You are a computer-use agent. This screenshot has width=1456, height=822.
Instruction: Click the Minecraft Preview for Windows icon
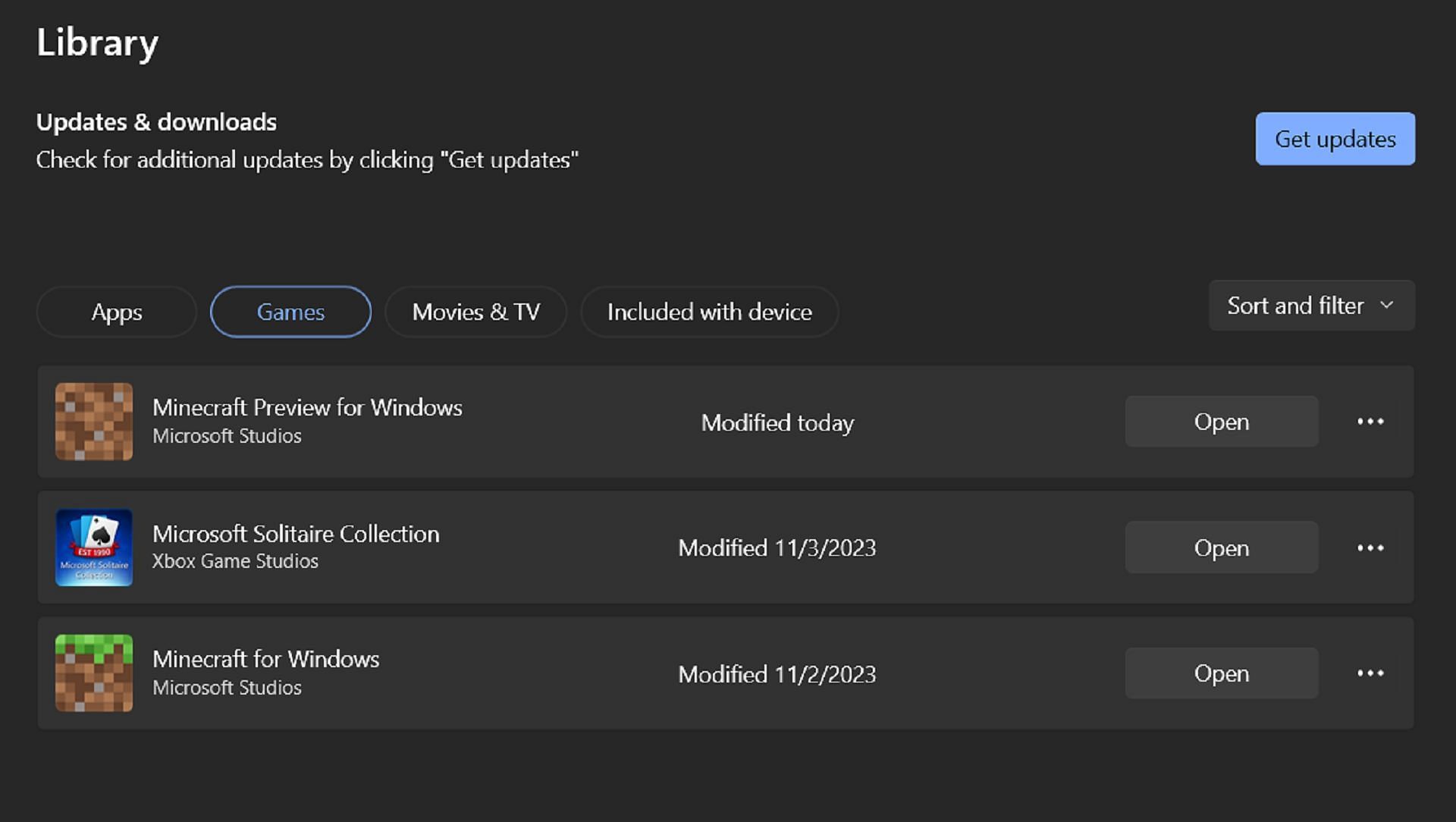pos(93,420)
